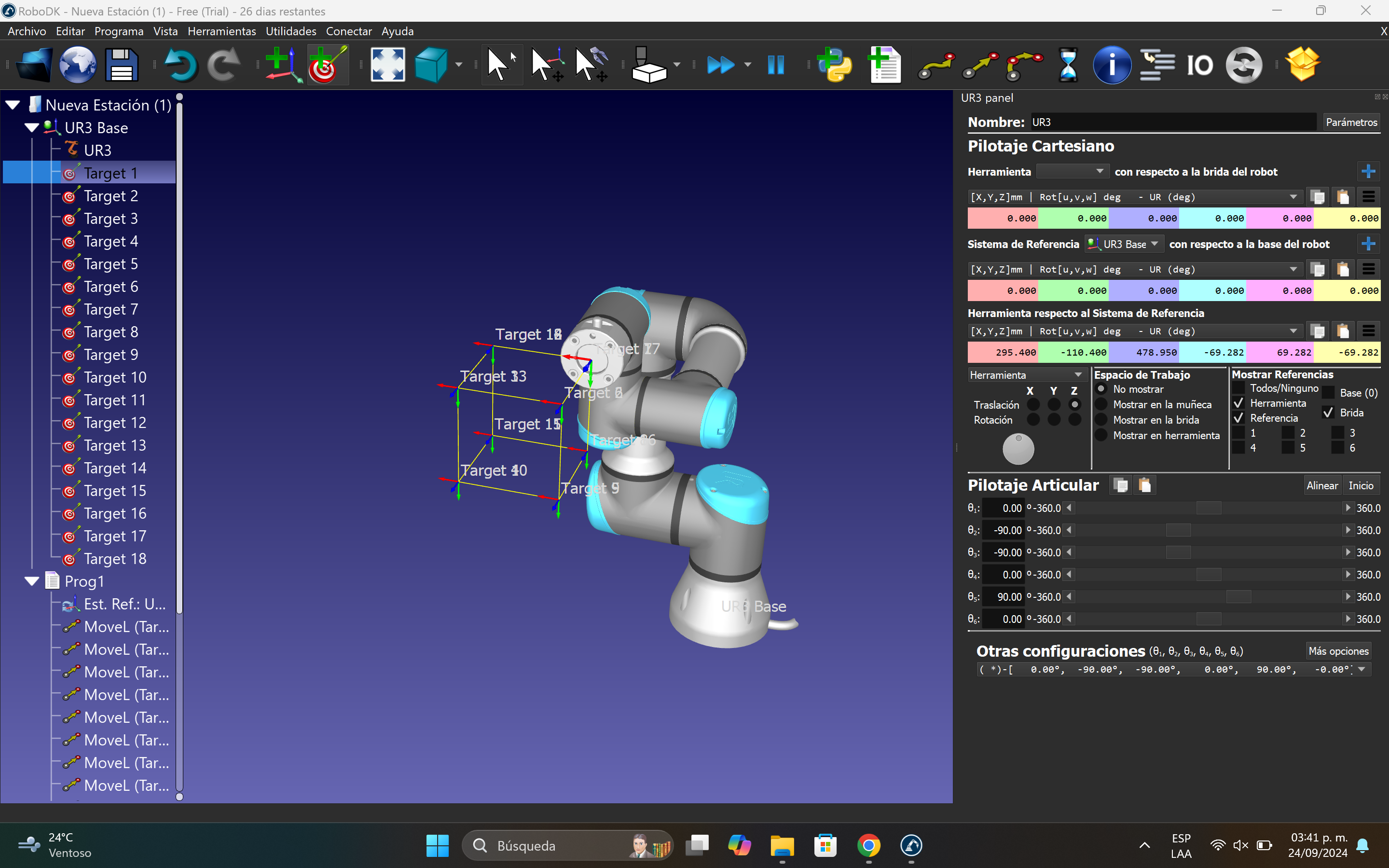Add a message instruction info icon
The width and height of the screenshot is (1389, 868).
pos(1112,65)
